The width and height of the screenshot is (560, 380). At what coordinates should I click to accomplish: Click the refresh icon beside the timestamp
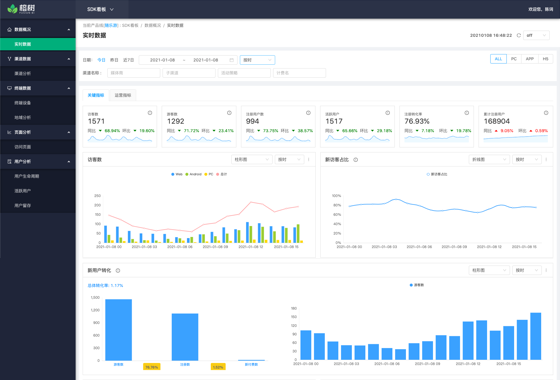[519, 35]
